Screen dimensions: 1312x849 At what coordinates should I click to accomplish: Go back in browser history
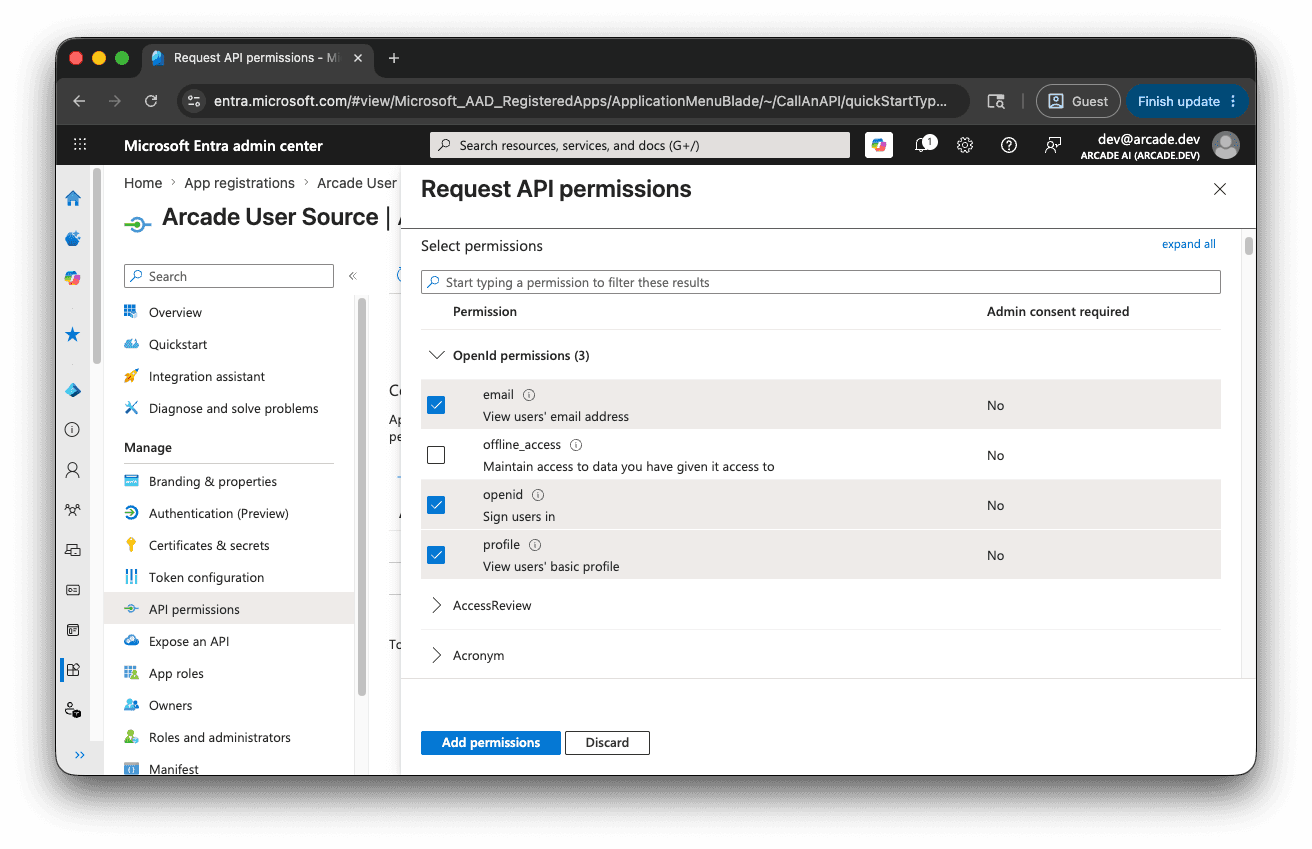tap(79, 101)
